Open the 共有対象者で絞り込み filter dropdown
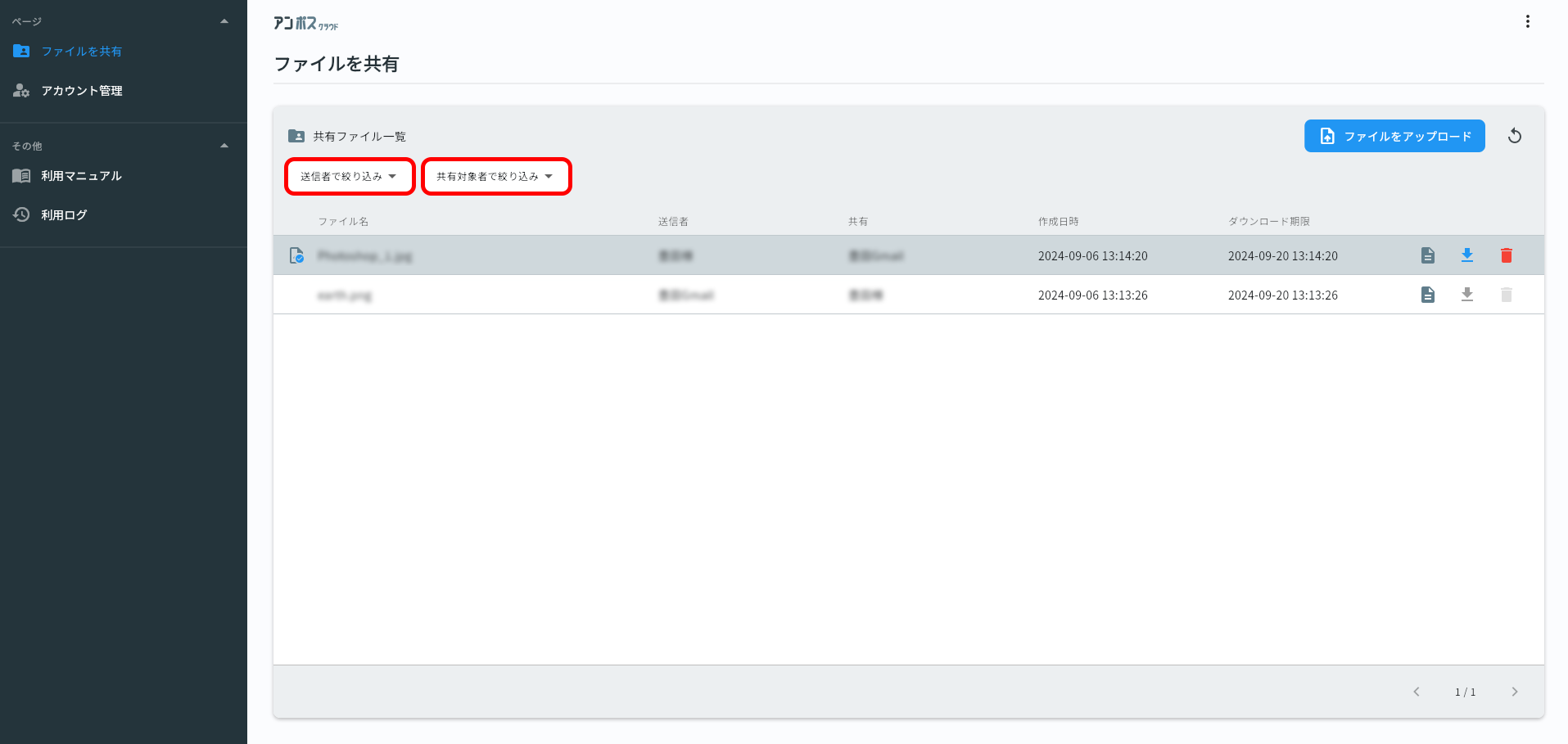The height and width of the screenshot is (744, 1568). [496, 176]
